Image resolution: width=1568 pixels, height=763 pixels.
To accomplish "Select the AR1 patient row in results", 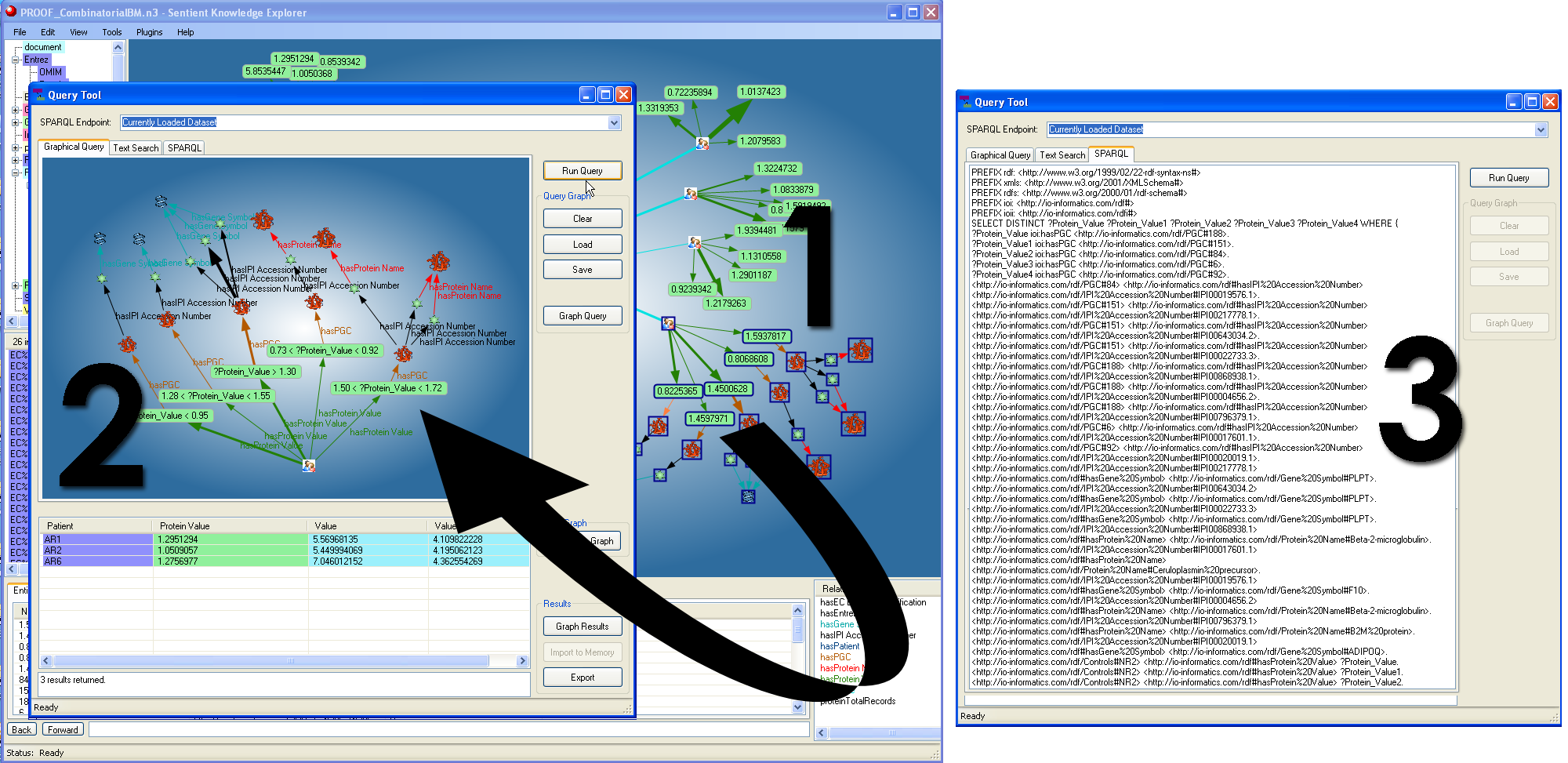I will pos(97,540).
